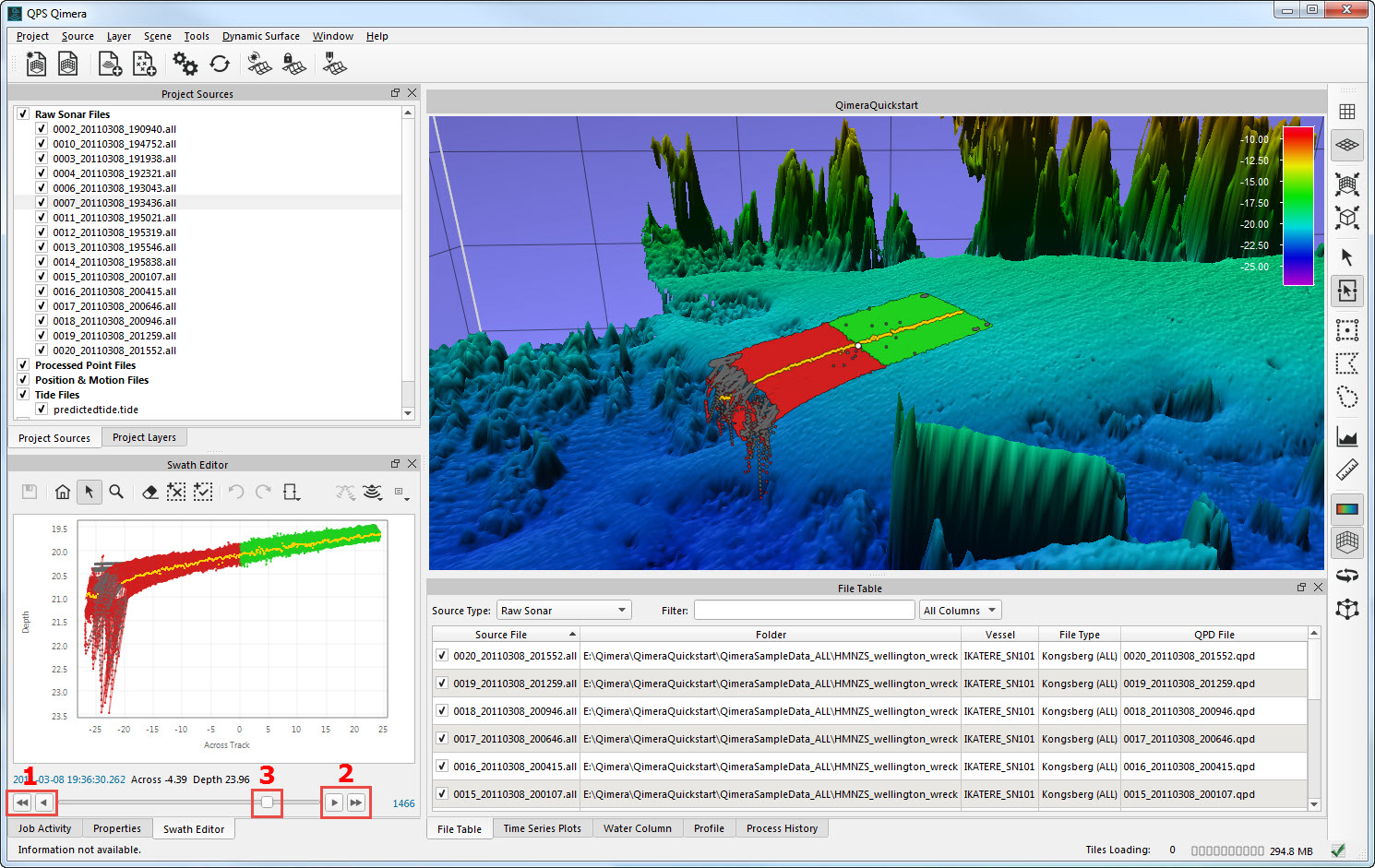Open the Dynamic Surface menu
The width and height of the screenshot is (1375, 868).
[x=260, y=36]
